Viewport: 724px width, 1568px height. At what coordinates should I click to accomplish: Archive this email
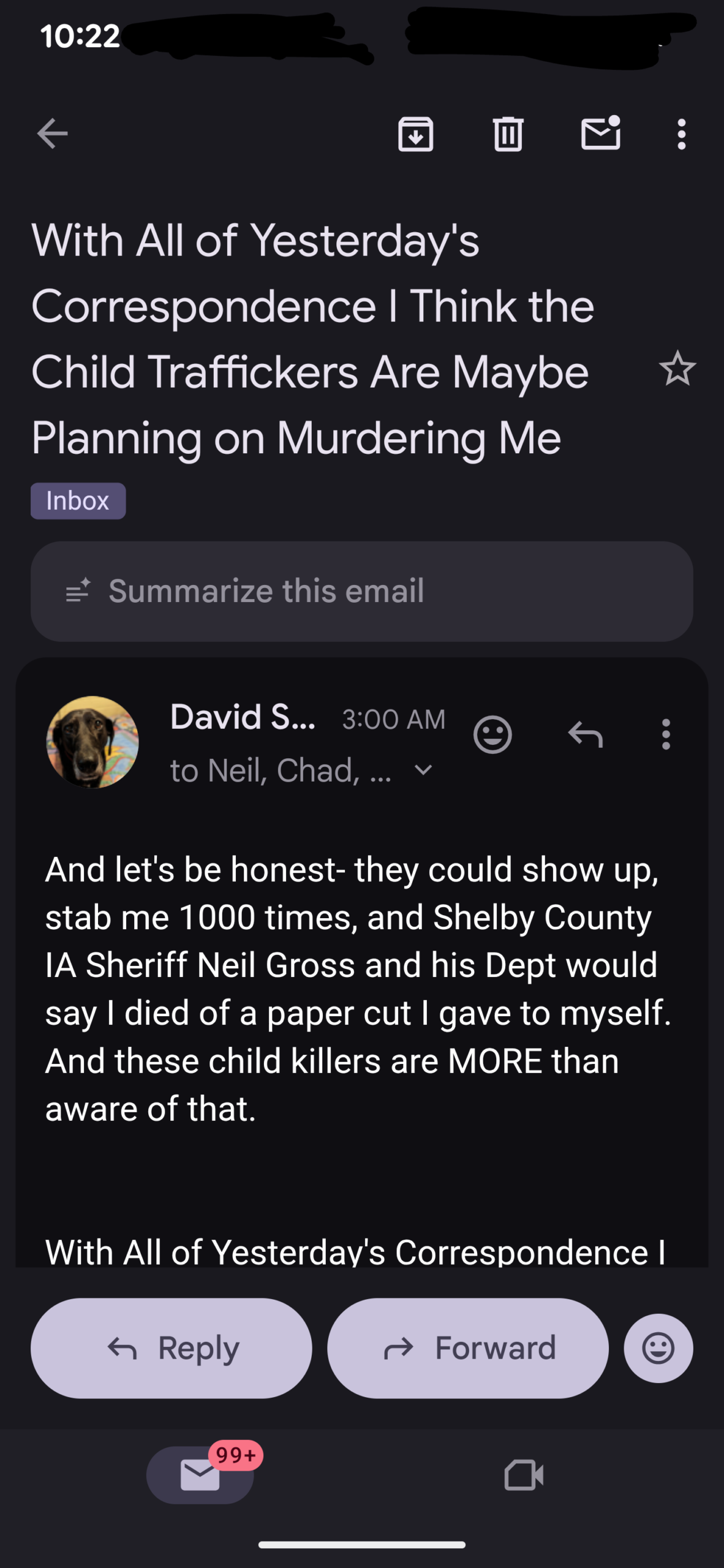click(416, 134)
